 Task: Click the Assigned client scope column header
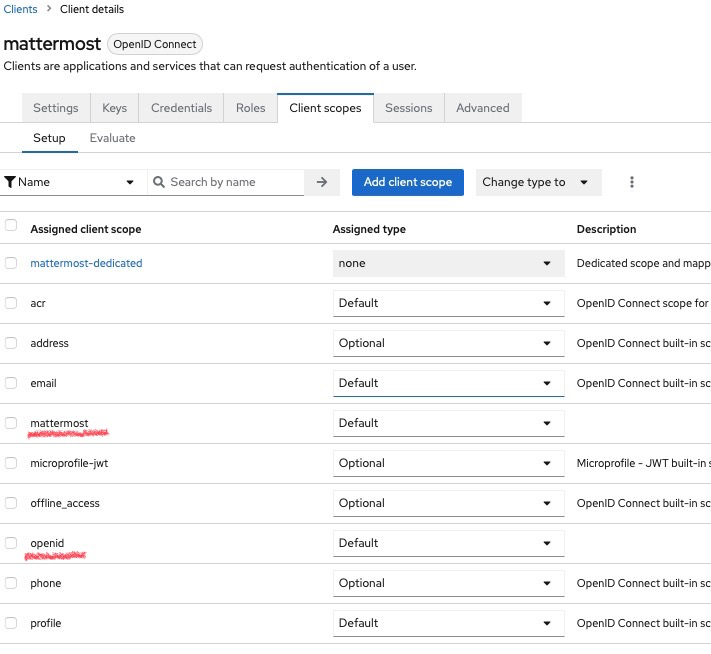point(86,229)
